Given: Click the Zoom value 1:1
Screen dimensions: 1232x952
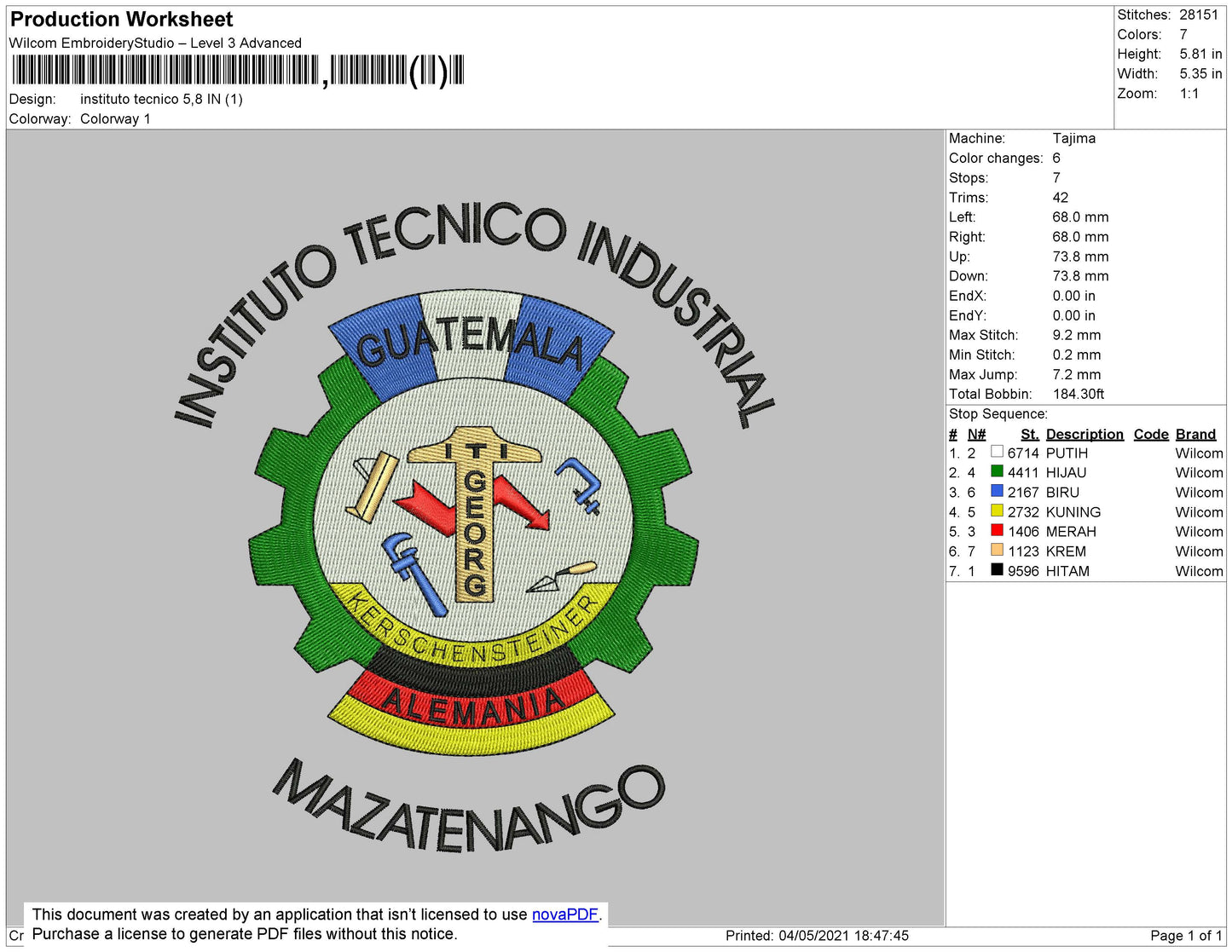Looking at the screenshot, I should [1189, 94].
